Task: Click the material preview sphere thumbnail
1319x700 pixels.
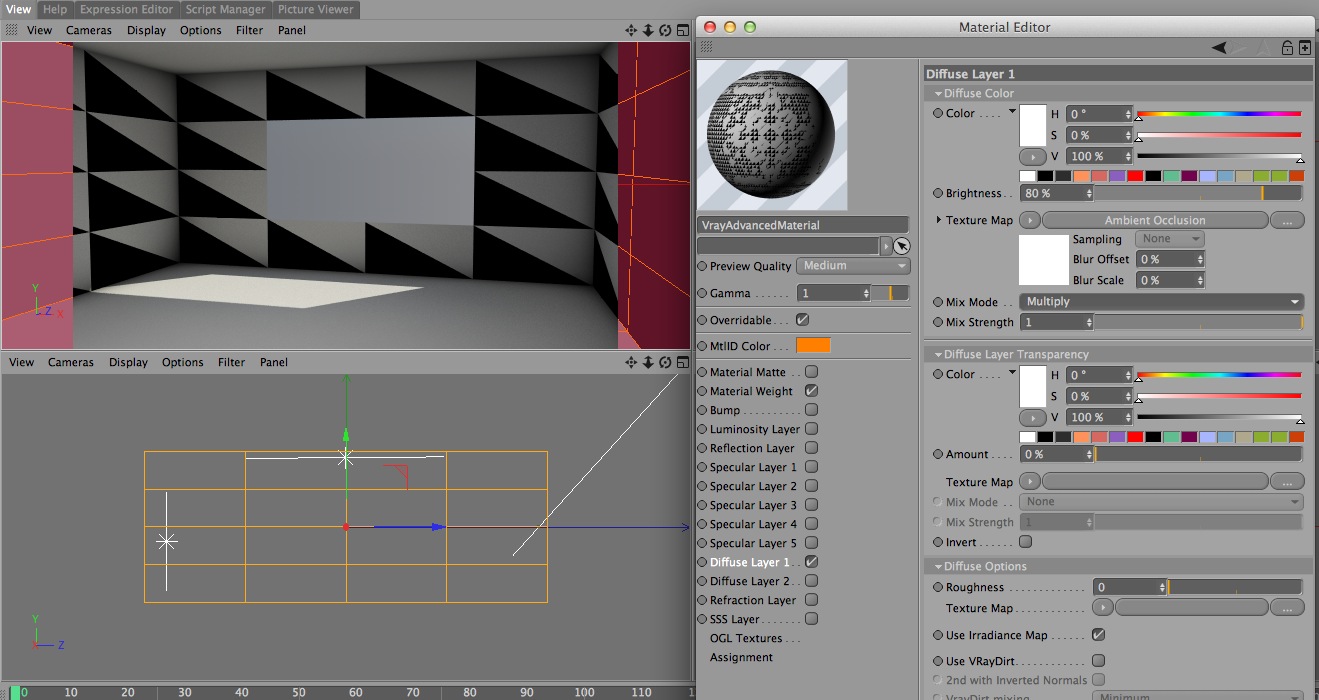Action: [772, 135]
